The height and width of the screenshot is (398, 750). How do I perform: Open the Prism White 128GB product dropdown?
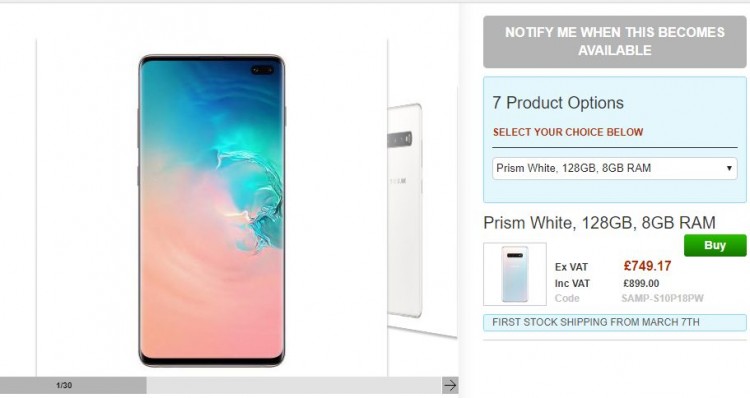click(614, 168)
